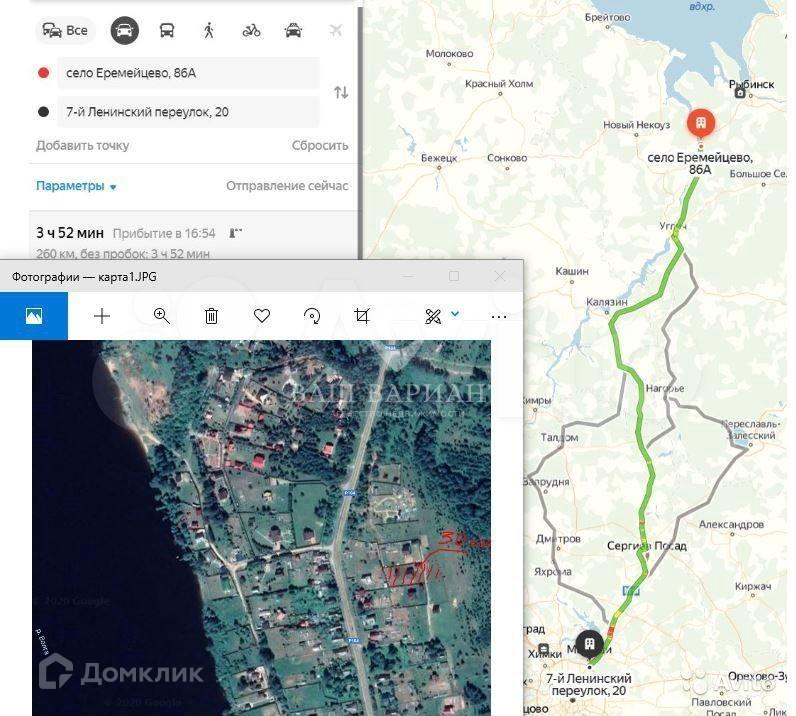
Task: Click the gas station icon beside arrival time
Action: [236, 233]
